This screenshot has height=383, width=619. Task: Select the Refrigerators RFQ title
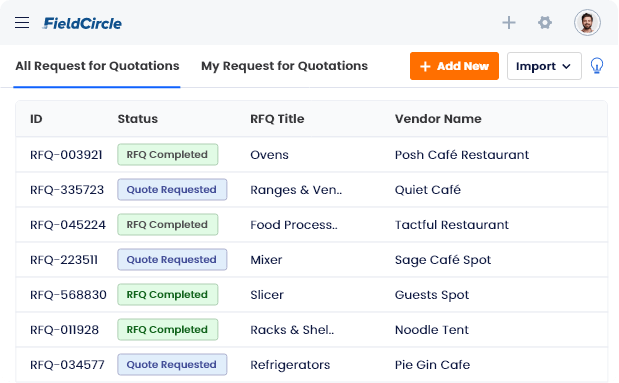(x=290, y=365)
